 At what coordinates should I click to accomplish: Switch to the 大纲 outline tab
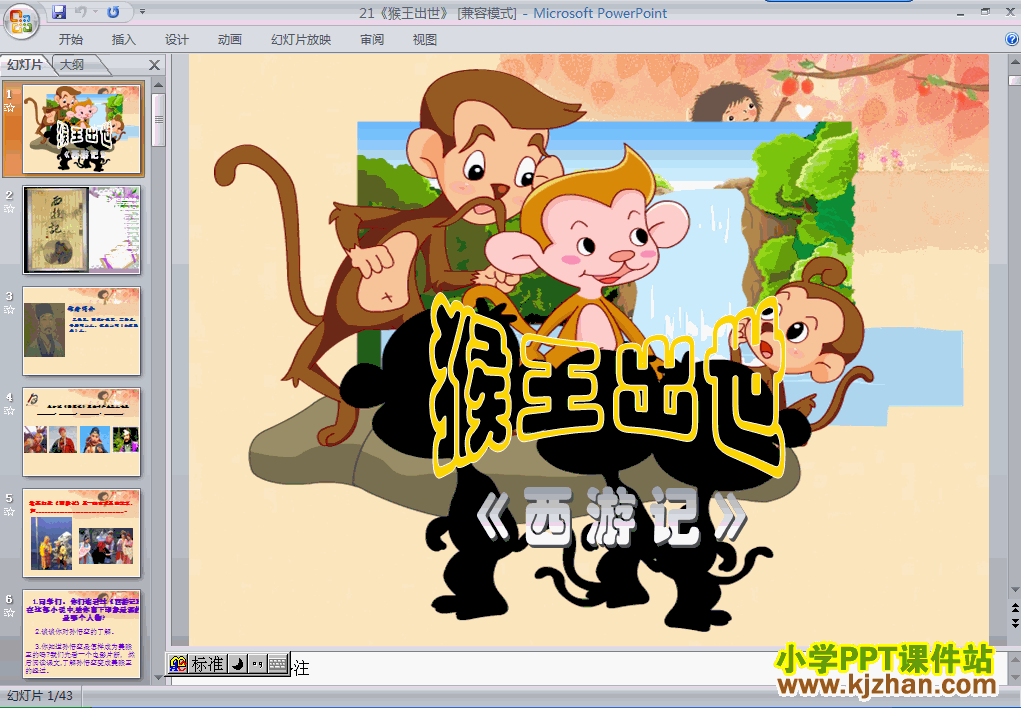[x=72, y=64]
